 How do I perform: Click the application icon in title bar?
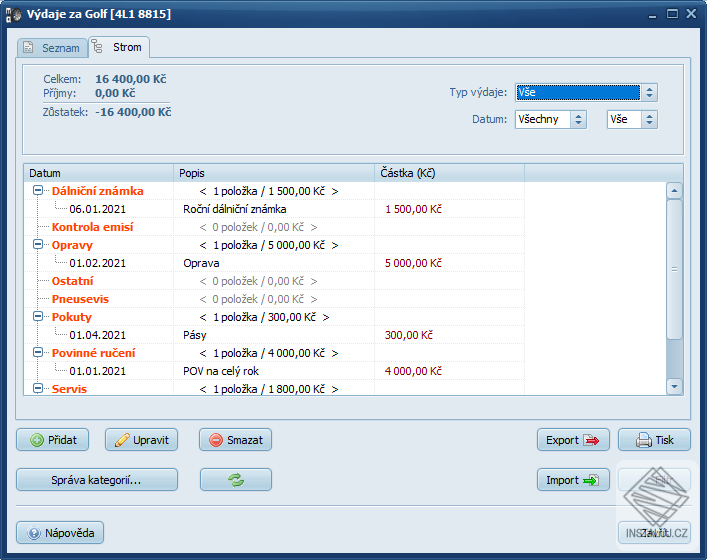(14, 14)
